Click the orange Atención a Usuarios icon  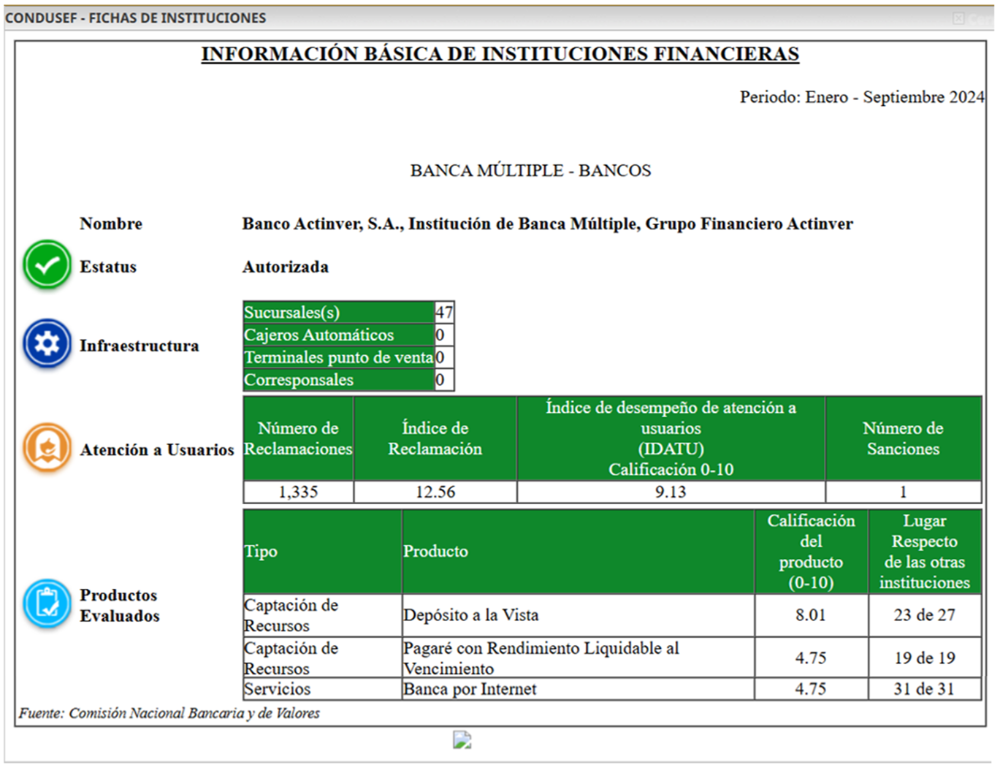tap(47, 448)
